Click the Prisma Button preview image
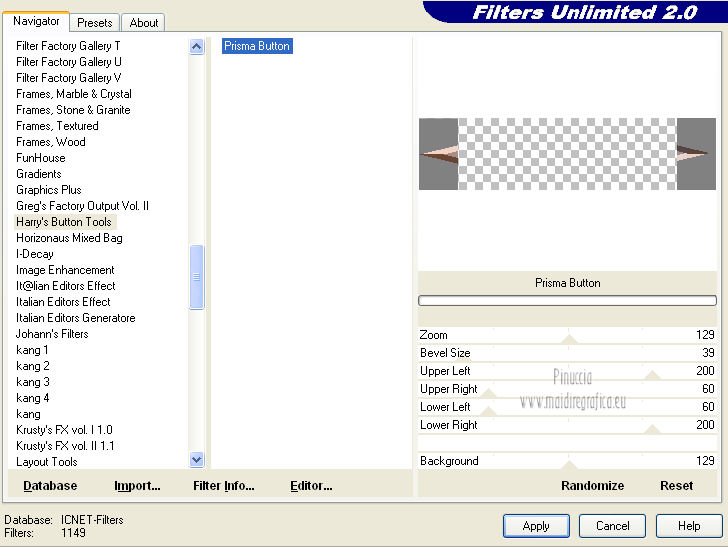This screenshot has height=547, width=728. coord(567,154)
